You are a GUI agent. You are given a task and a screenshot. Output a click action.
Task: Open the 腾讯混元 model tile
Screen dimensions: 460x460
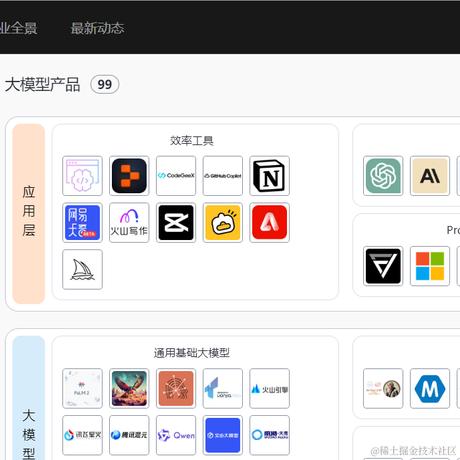click(129, 435)
